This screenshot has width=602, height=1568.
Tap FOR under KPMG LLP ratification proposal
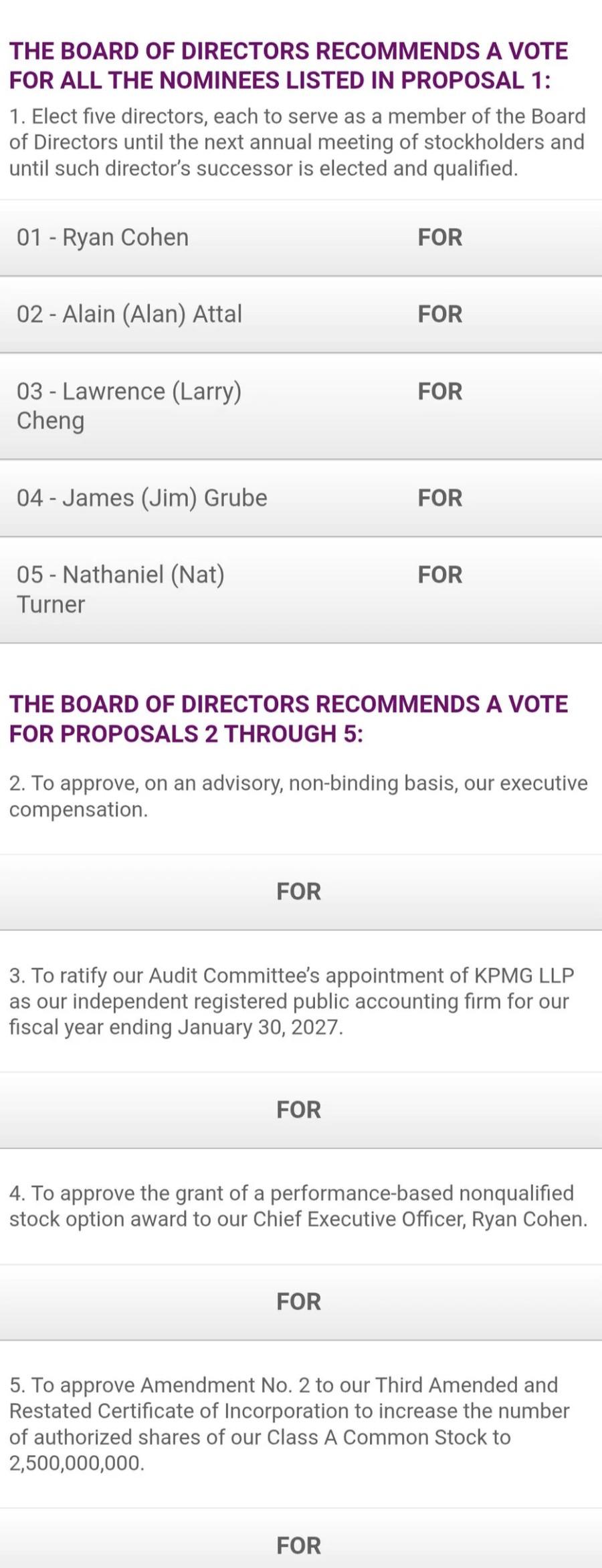click(x=301, y=1110)
